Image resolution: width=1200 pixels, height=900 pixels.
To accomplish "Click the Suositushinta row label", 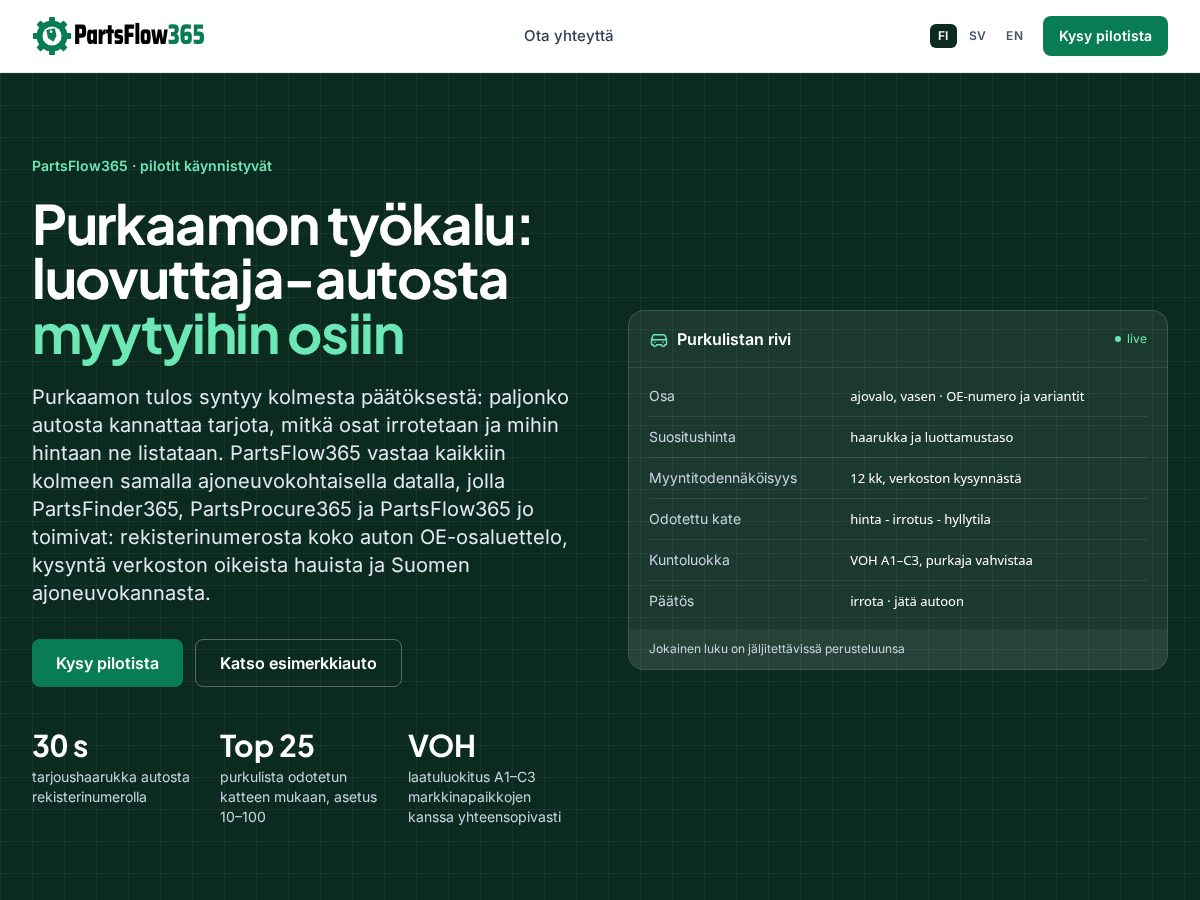I will pyautogui.click(x=692, y=437).
